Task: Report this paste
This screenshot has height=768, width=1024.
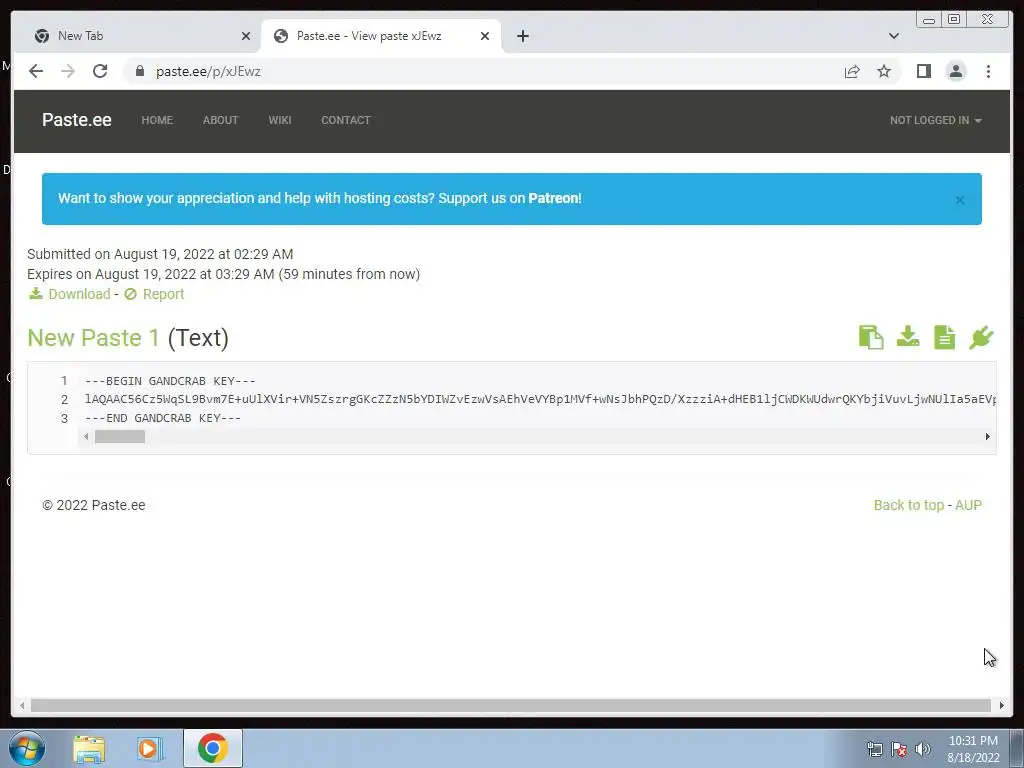Action: click(x=154, y=294)
